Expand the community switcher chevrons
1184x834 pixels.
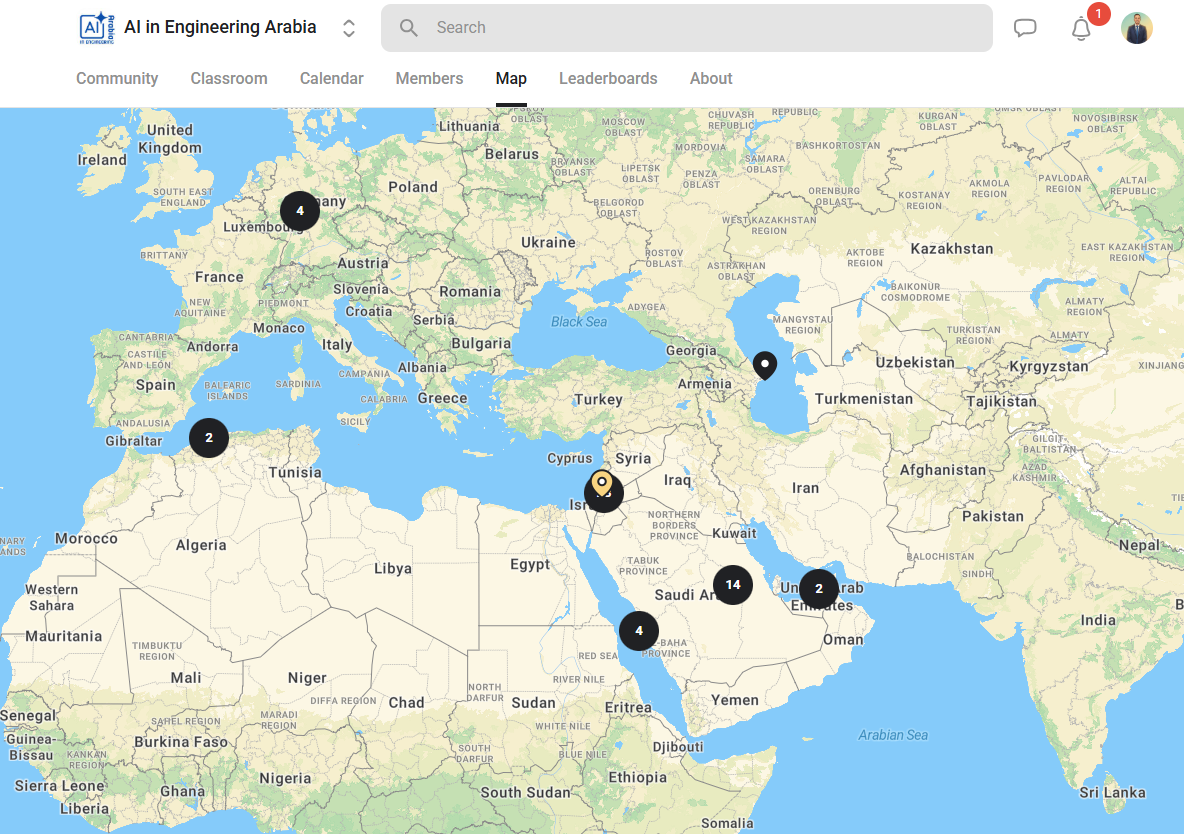coord(349,28)
